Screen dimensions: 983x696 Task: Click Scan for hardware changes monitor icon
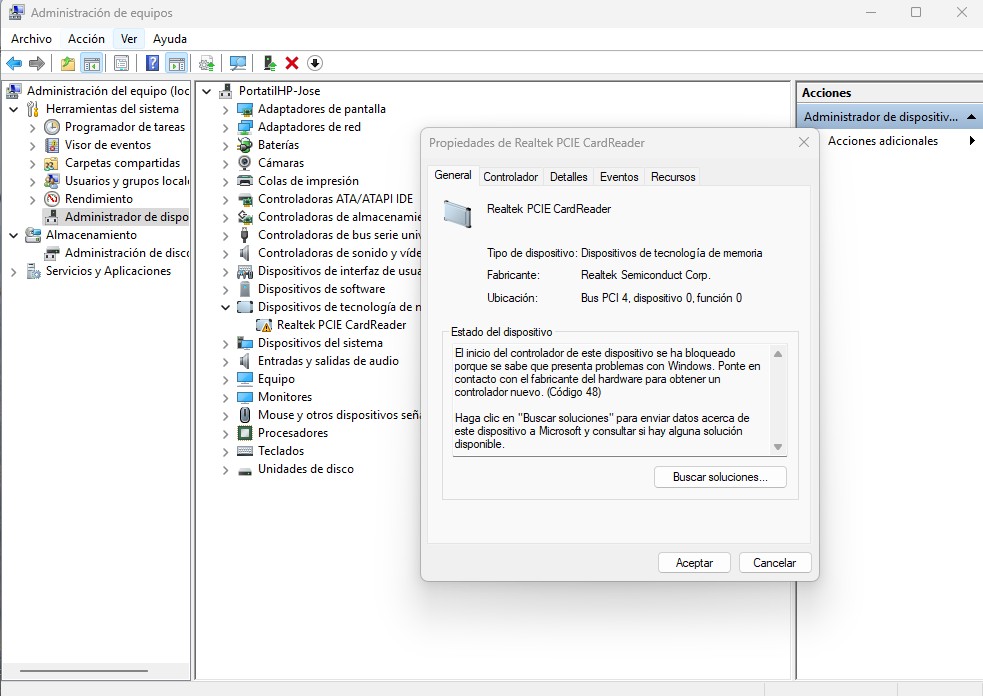pos(238,63)
